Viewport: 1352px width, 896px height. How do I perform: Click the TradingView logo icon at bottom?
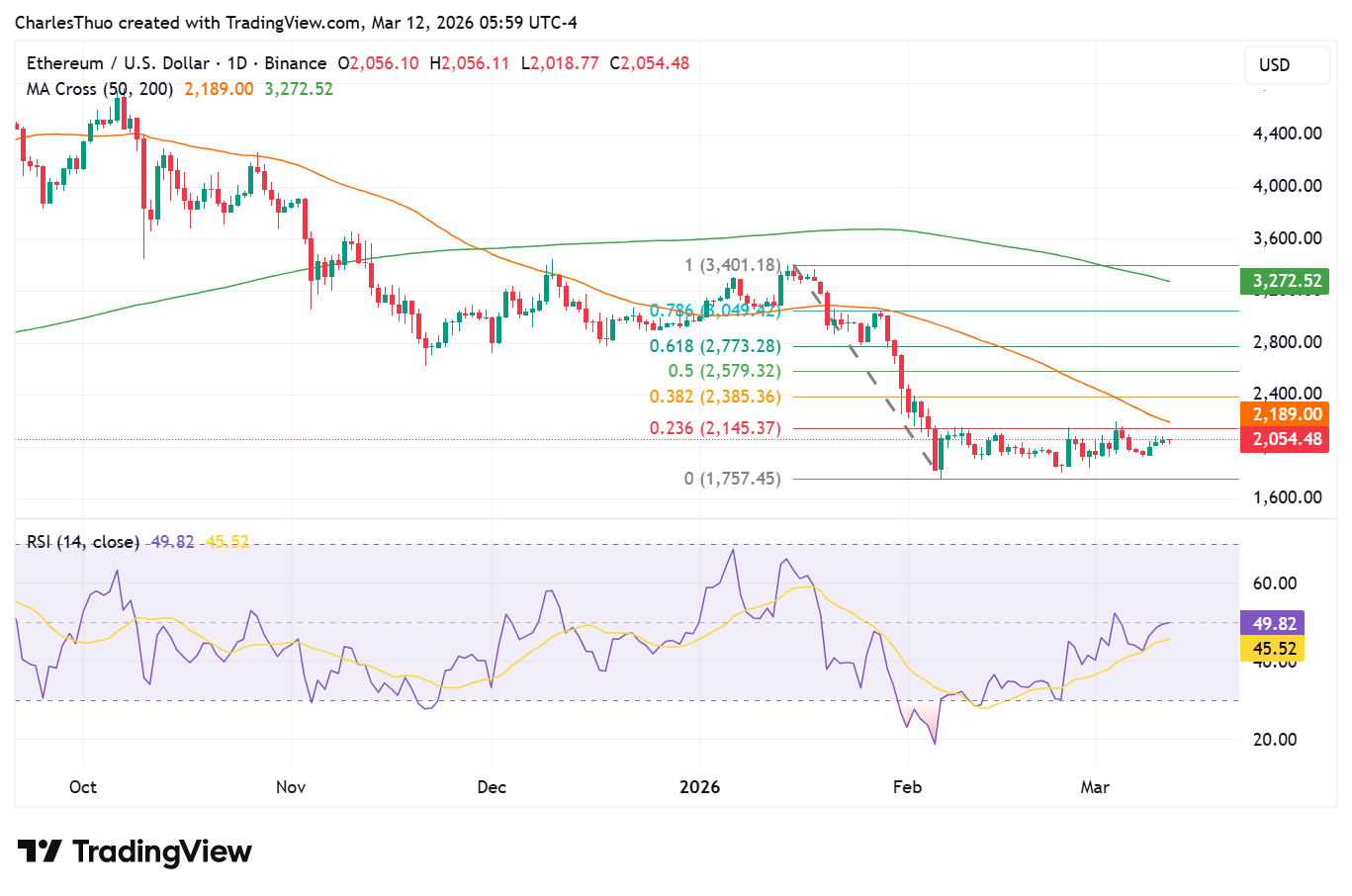[x=40, y=851]
